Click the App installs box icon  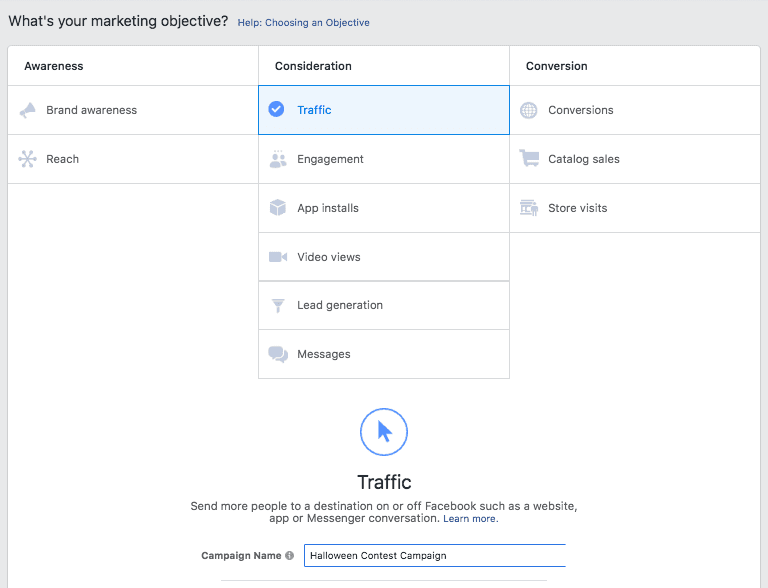[278, 208]
